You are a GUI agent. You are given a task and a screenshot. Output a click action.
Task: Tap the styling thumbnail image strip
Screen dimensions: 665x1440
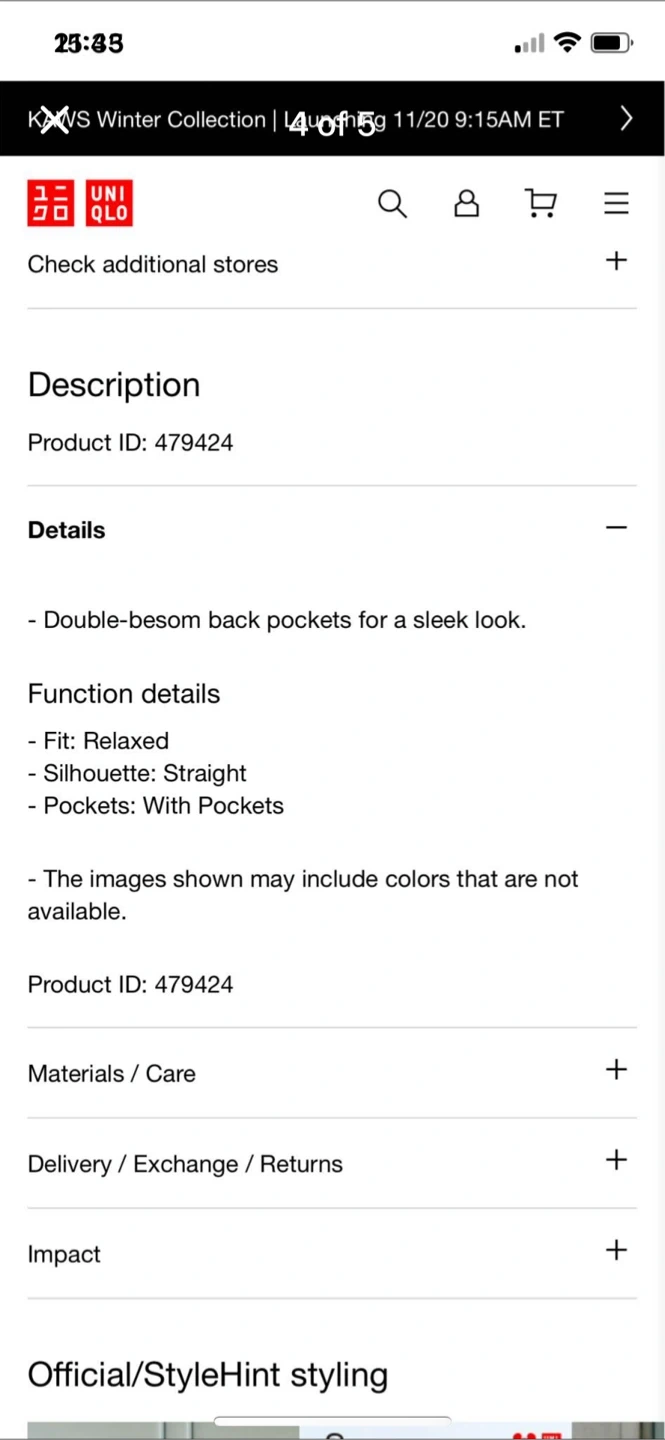coord(332,1430)
